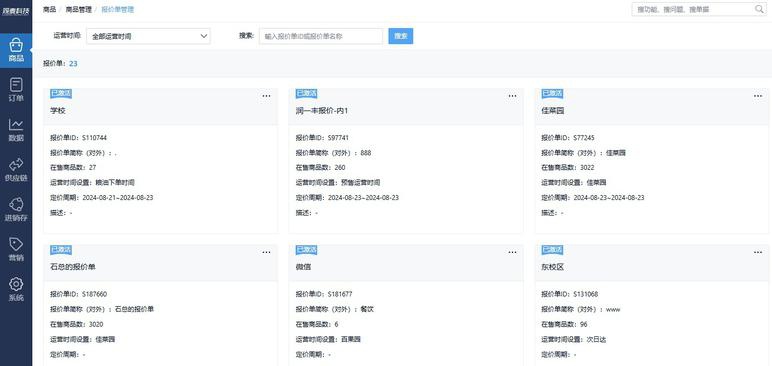Viewport: 772px width, 366px height.
Task: Select quotation ID S187660
Action: tap(95, 294)
